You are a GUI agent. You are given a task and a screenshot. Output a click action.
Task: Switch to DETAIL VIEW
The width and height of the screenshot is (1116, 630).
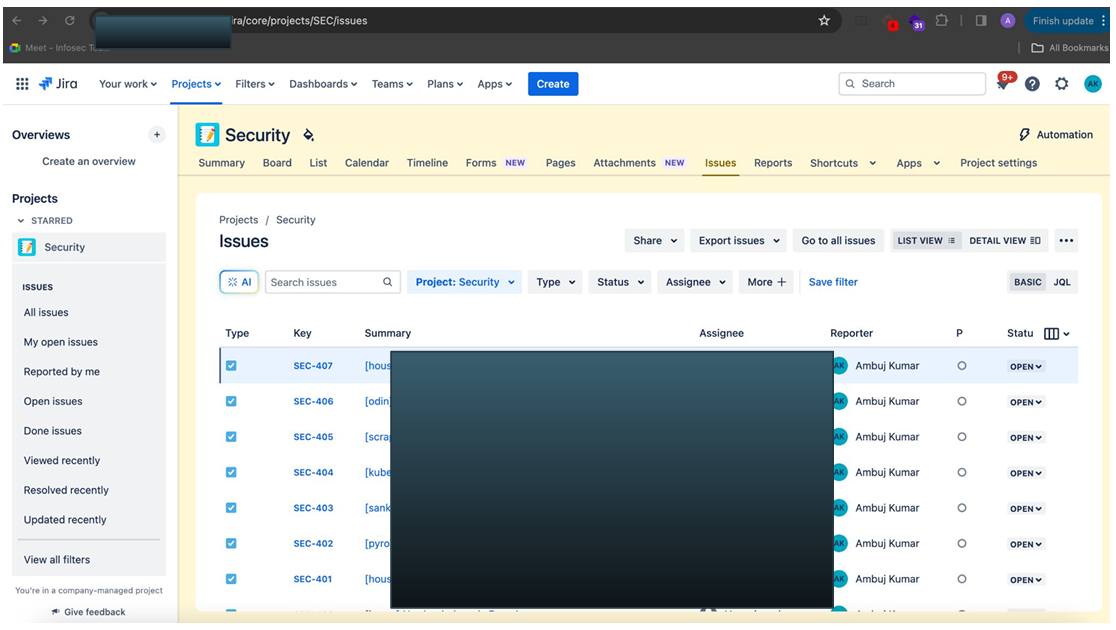[1005, 241]
